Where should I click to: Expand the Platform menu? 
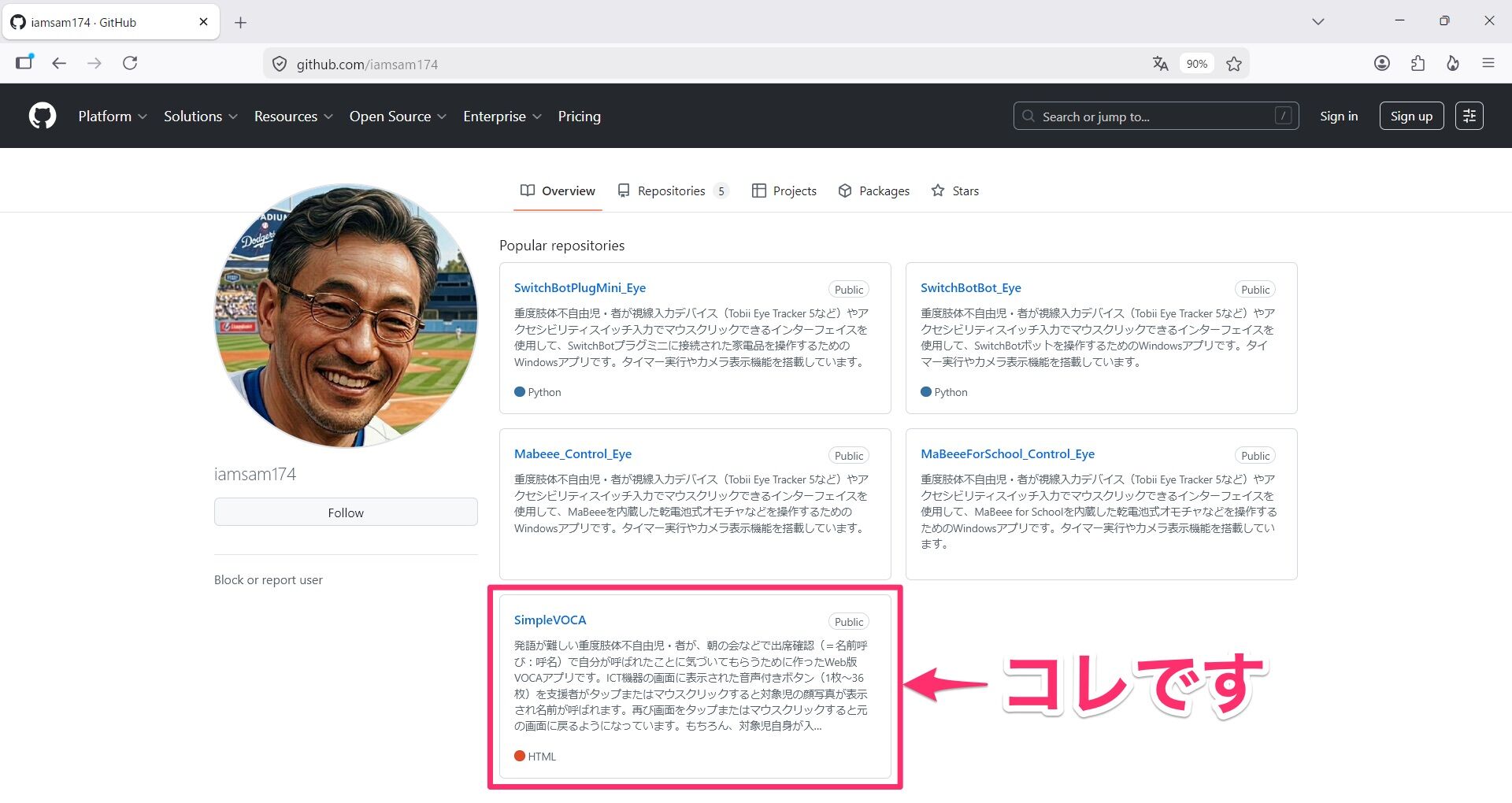point(113,116)
